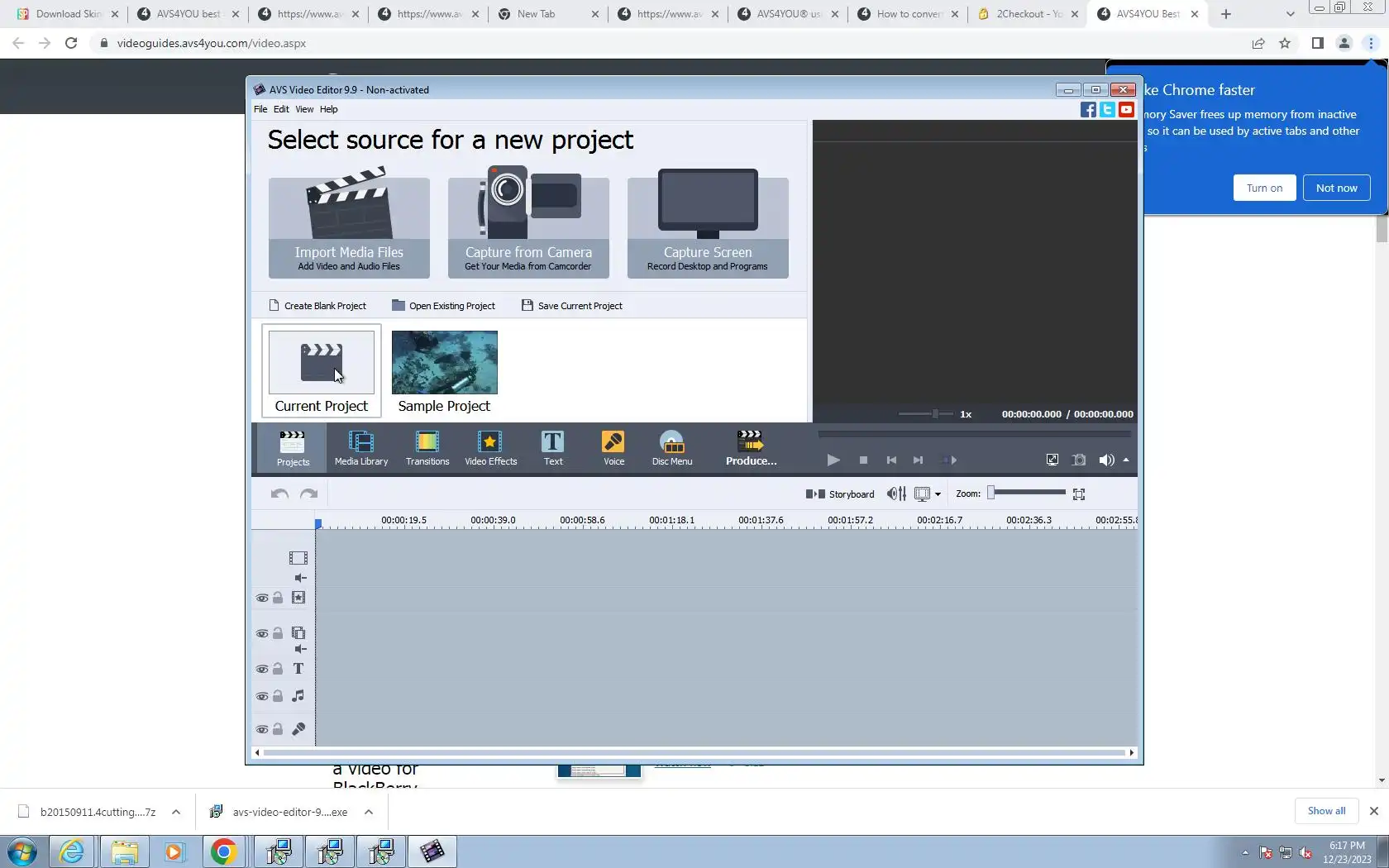Click the video effects track star icon
The height and width of the screenshot is (868, 1389).
[298, 598]
